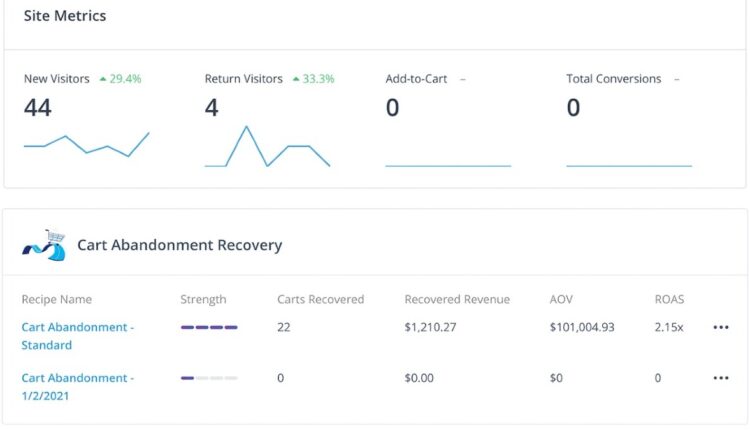This screenshot has height=430, width=750.
Task: Click the Return Visitors sparkline chart
Action: click(267, 146)
